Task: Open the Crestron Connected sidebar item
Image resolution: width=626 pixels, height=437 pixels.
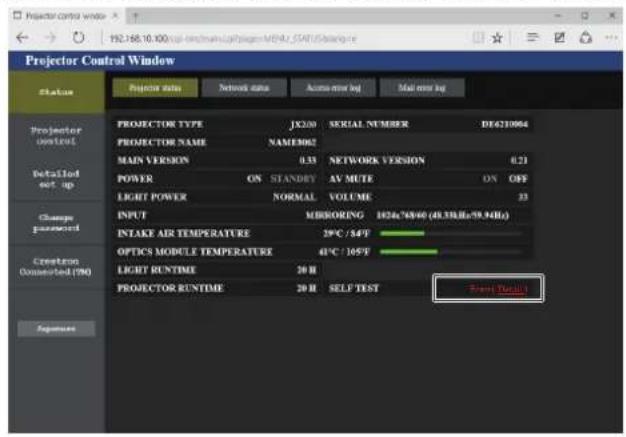Action: click(56, 267)
